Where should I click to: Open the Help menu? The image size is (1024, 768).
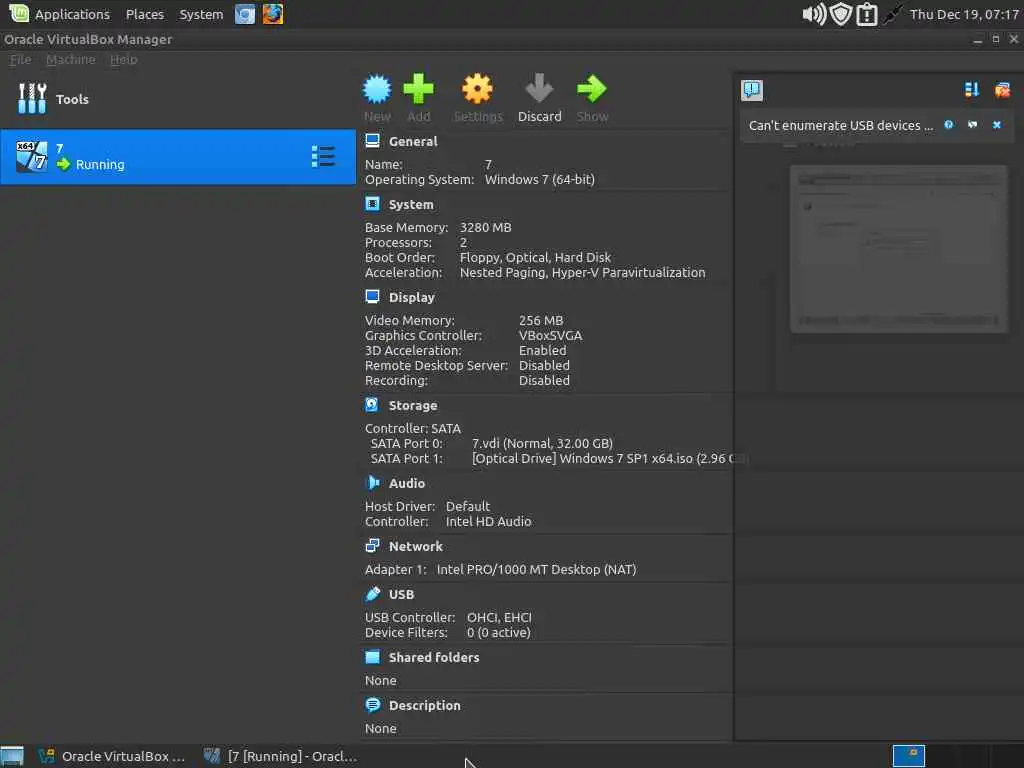coord(123,59)
